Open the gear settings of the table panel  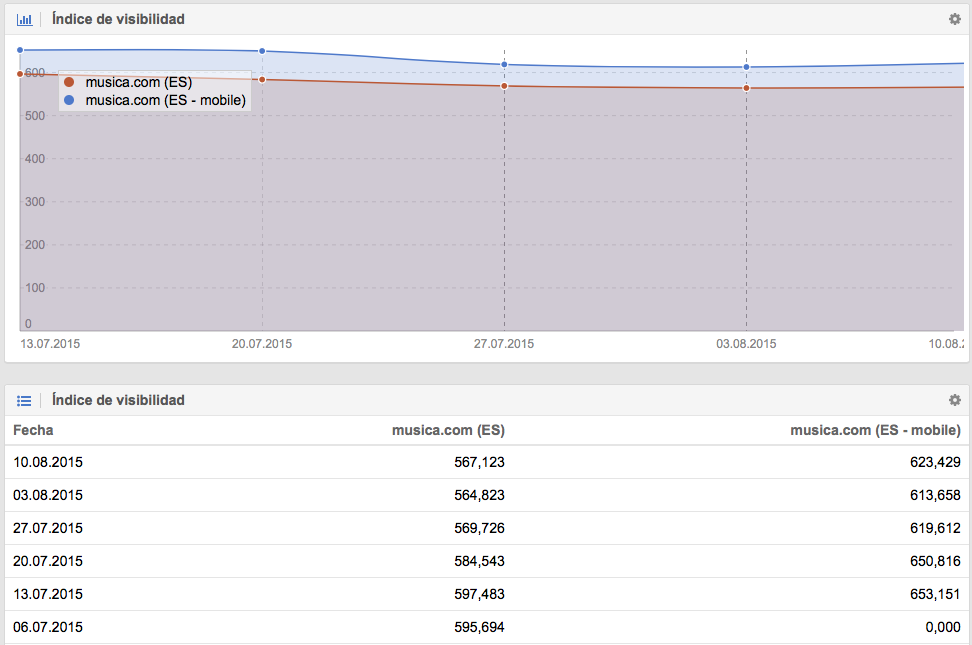tap(954, 400)
